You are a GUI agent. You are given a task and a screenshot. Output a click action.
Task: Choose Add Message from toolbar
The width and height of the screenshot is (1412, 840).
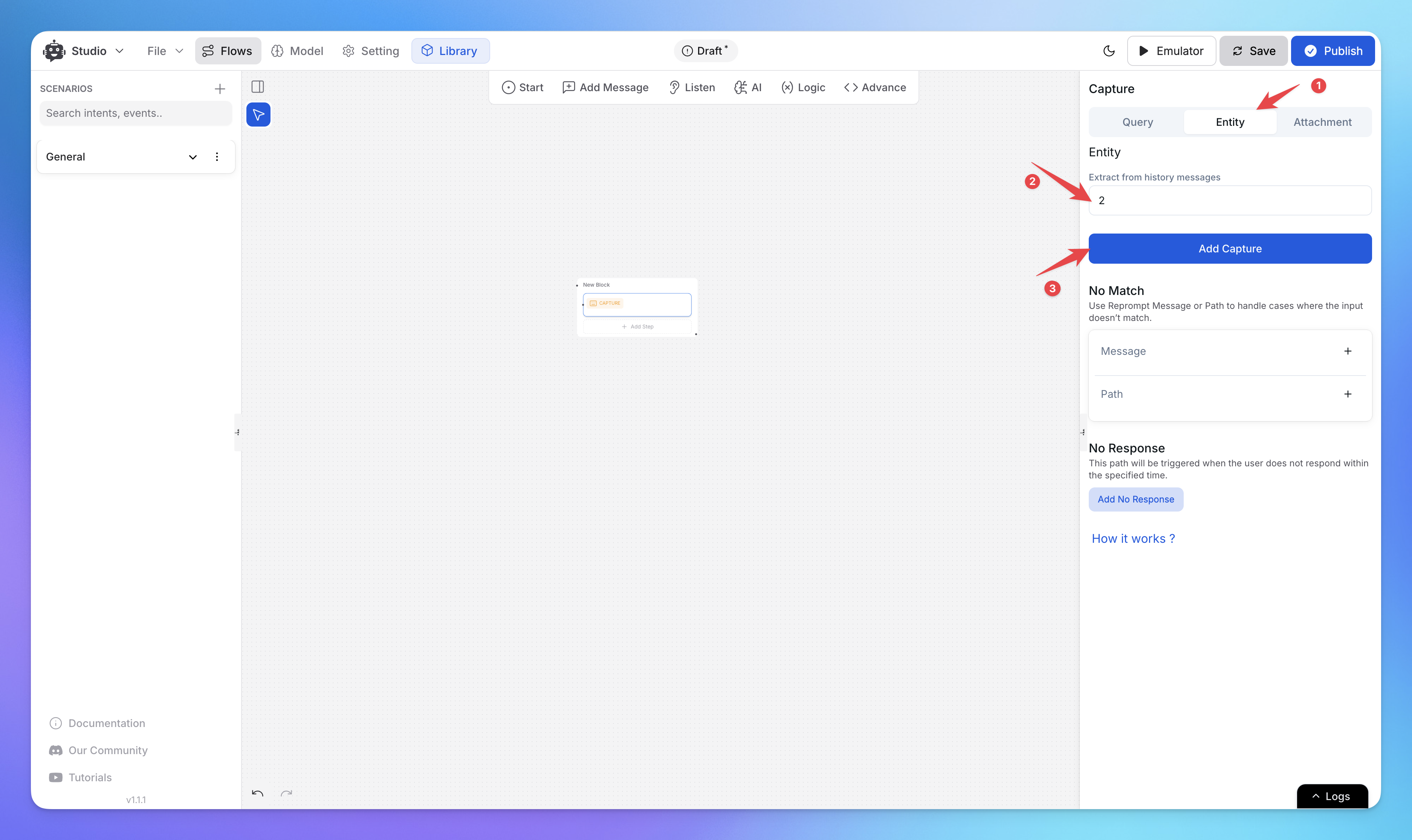[605, 88]
